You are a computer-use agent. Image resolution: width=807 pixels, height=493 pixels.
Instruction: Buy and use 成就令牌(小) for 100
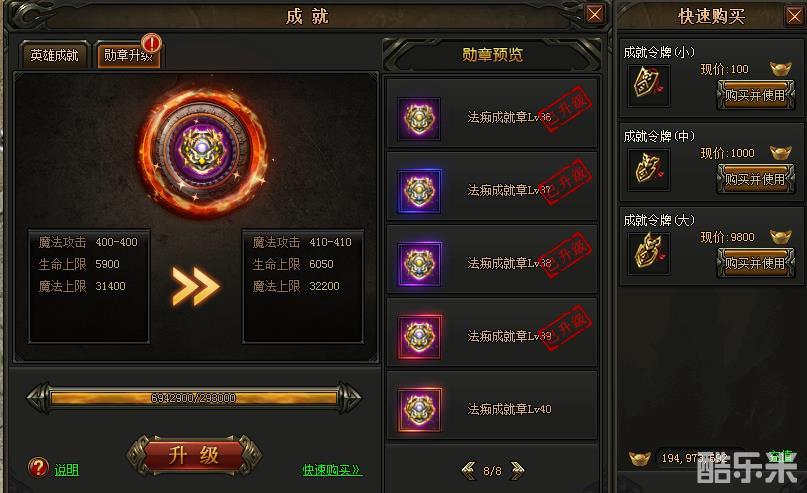pos(755,95)
